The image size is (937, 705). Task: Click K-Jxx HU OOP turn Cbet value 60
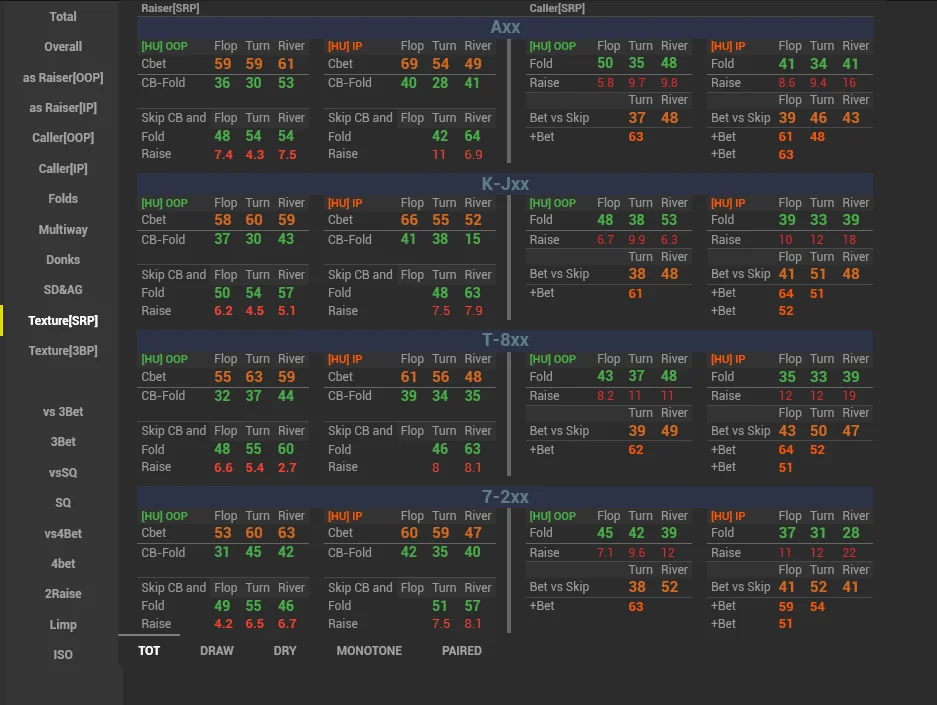point(254,220)
